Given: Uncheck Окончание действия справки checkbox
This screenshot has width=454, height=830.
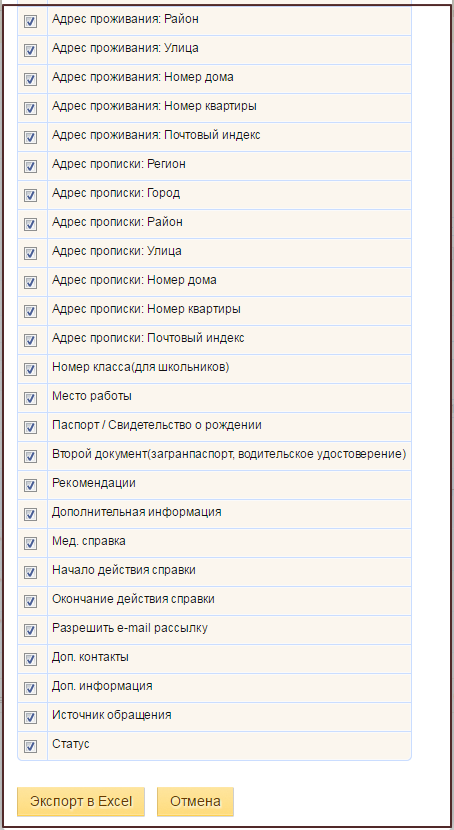Looking at the screenshot, I should [31, 601].
